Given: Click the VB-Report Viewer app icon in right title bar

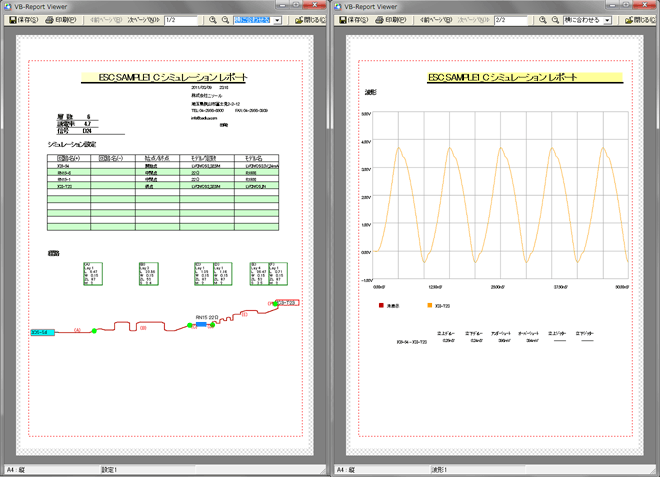Looking at the screenshot, I should [x=337, y=6].
